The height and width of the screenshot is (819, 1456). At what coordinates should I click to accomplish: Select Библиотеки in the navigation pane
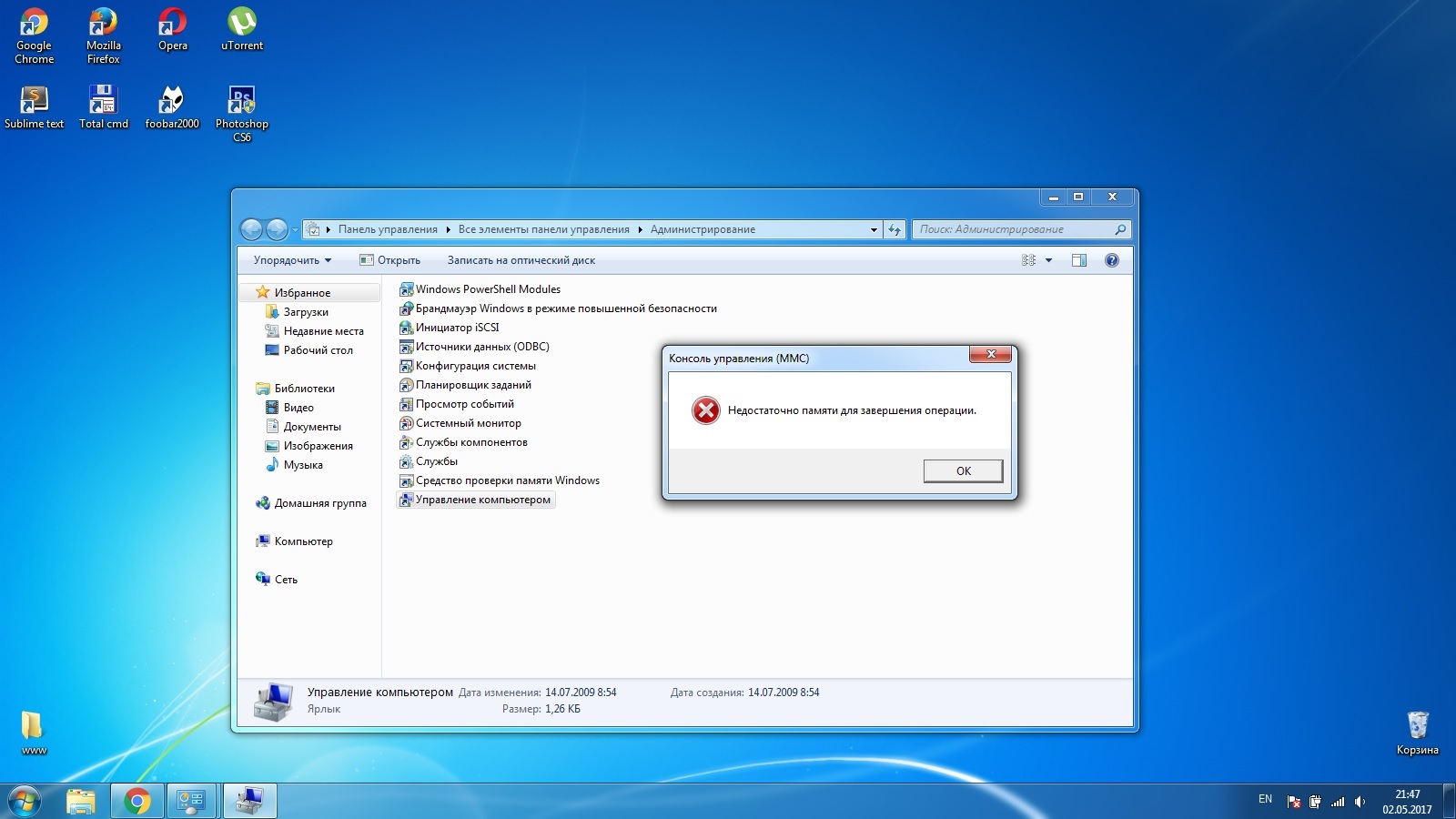tap(304, 389)
